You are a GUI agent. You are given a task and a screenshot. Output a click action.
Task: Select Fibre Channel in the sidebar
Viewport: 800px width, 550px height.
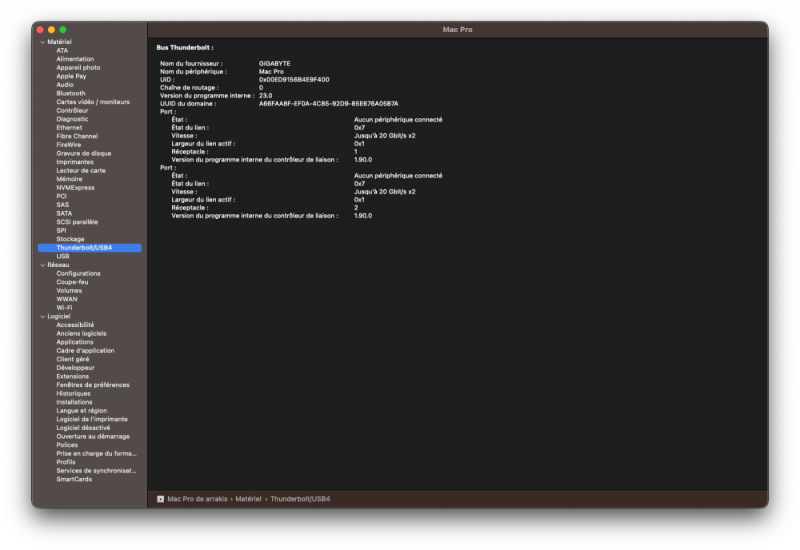tap(77, 136)
